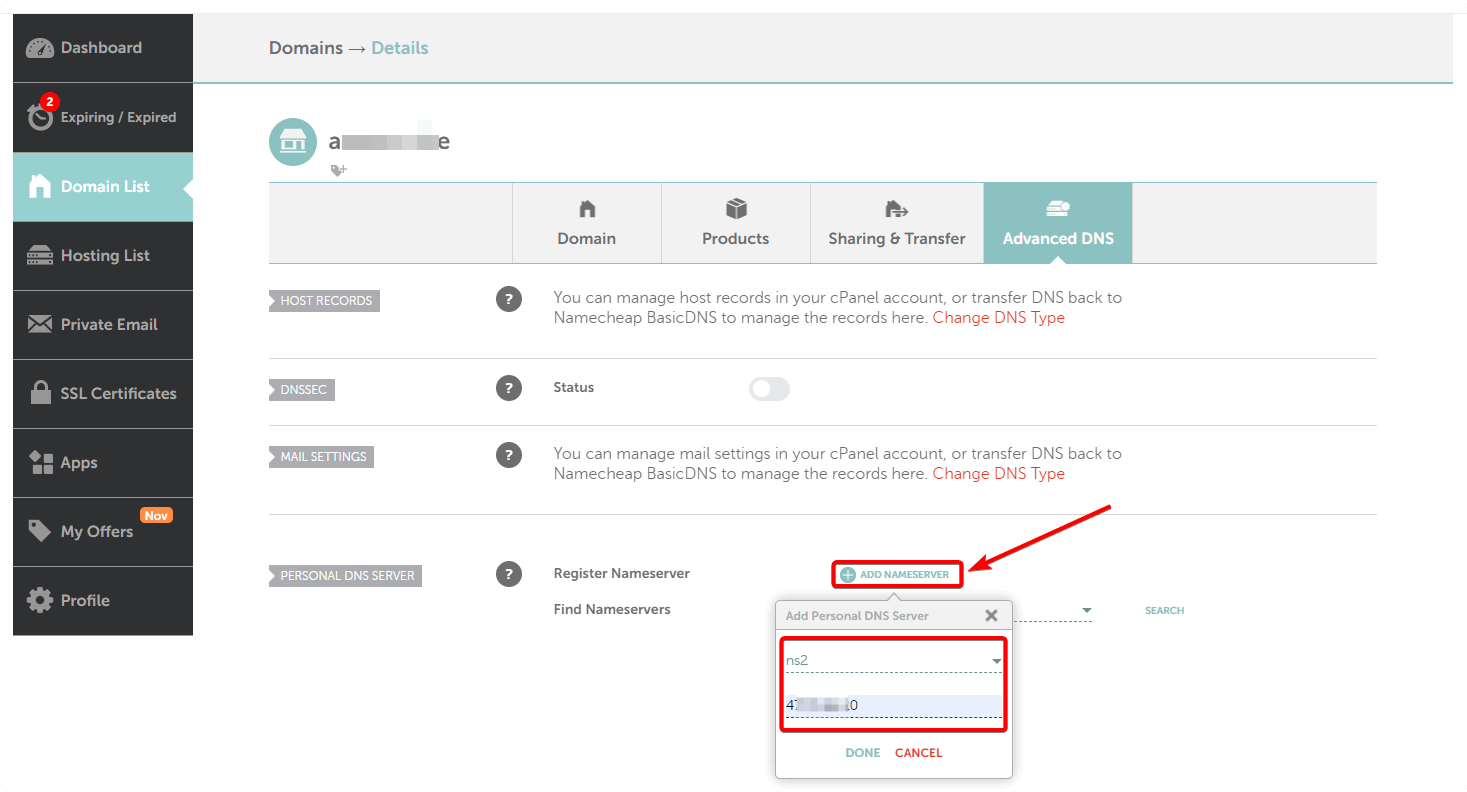The image size is (1467, 792).
Task: Confirm with the DONE button
Action: [863, 753]
